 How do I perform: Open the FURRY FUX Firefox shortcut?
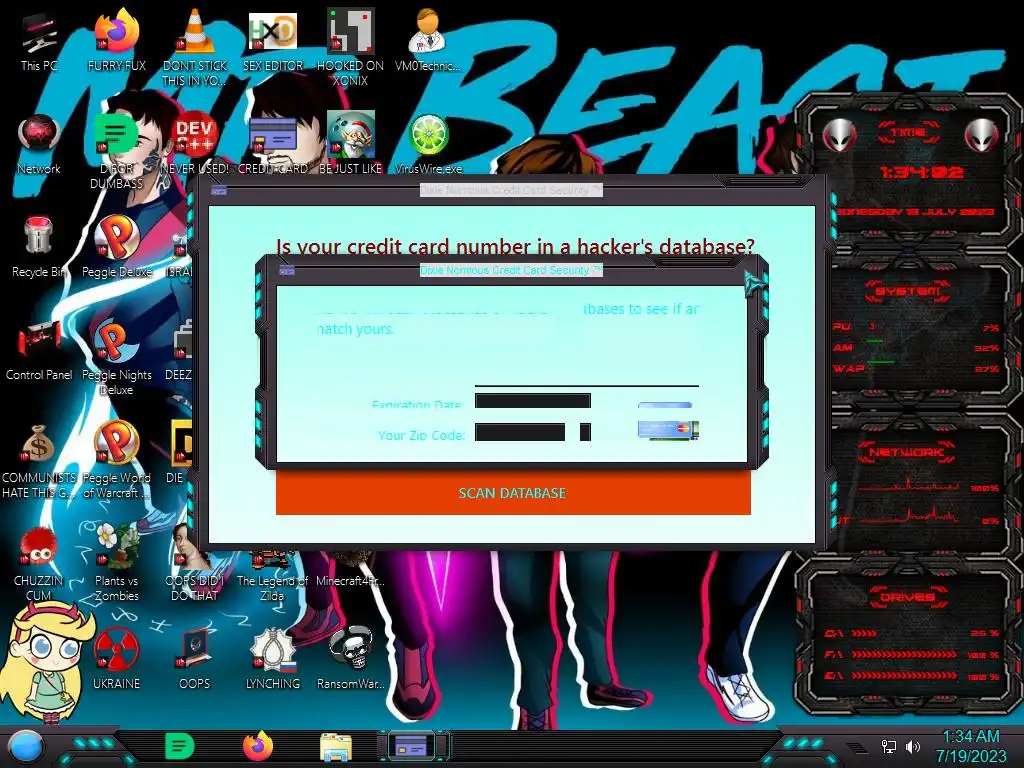[116, 39]
